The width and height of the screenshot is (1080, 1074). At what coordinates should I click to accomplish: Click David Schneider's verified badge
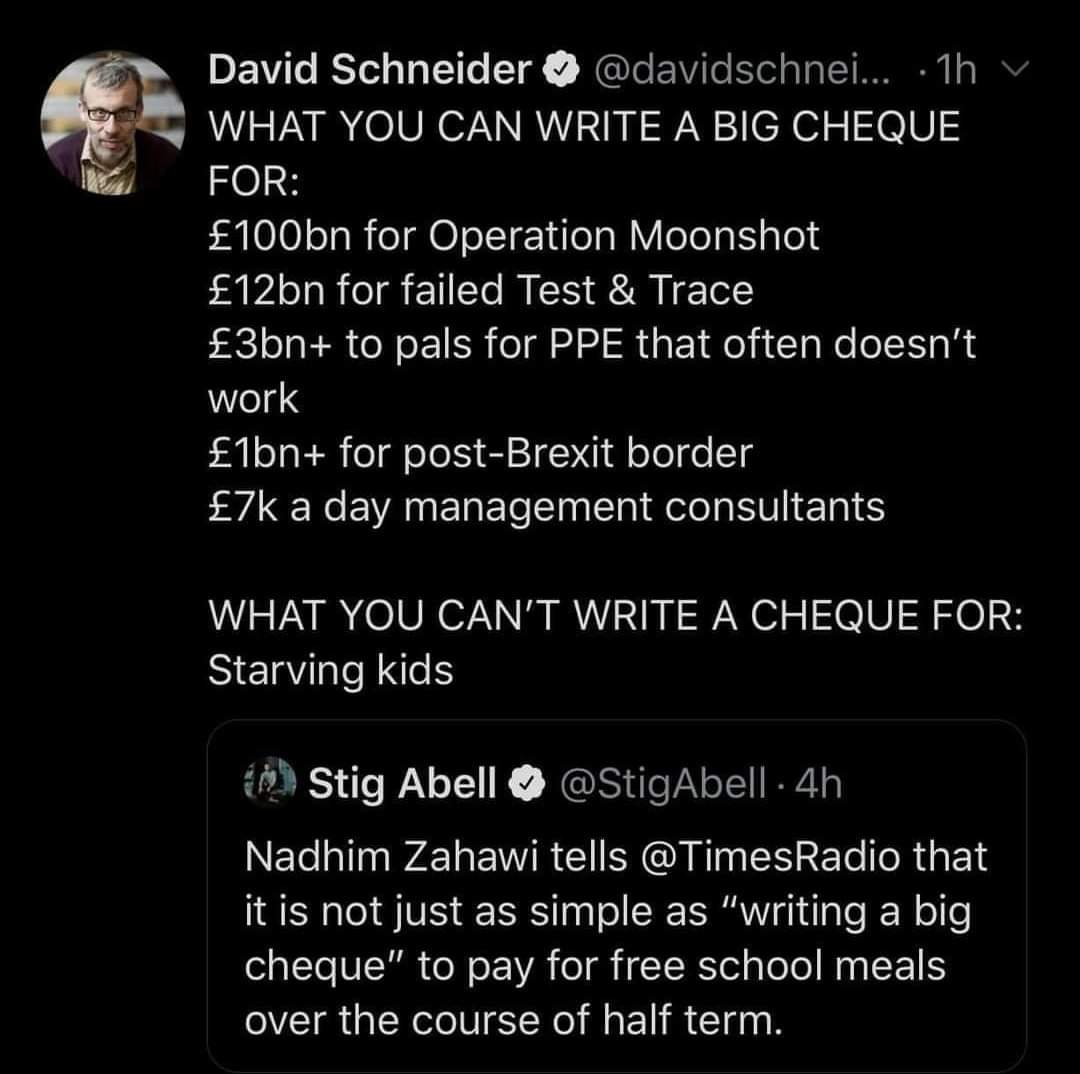tap(562, 71)
